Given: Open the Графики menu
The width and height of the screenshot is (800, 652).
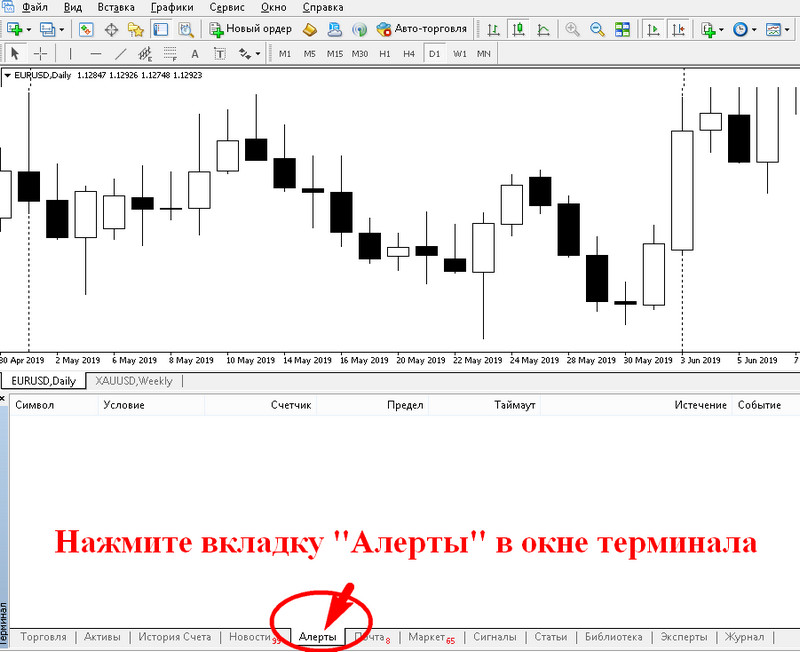Looking at the screenshot, I should tap(172, 8).
